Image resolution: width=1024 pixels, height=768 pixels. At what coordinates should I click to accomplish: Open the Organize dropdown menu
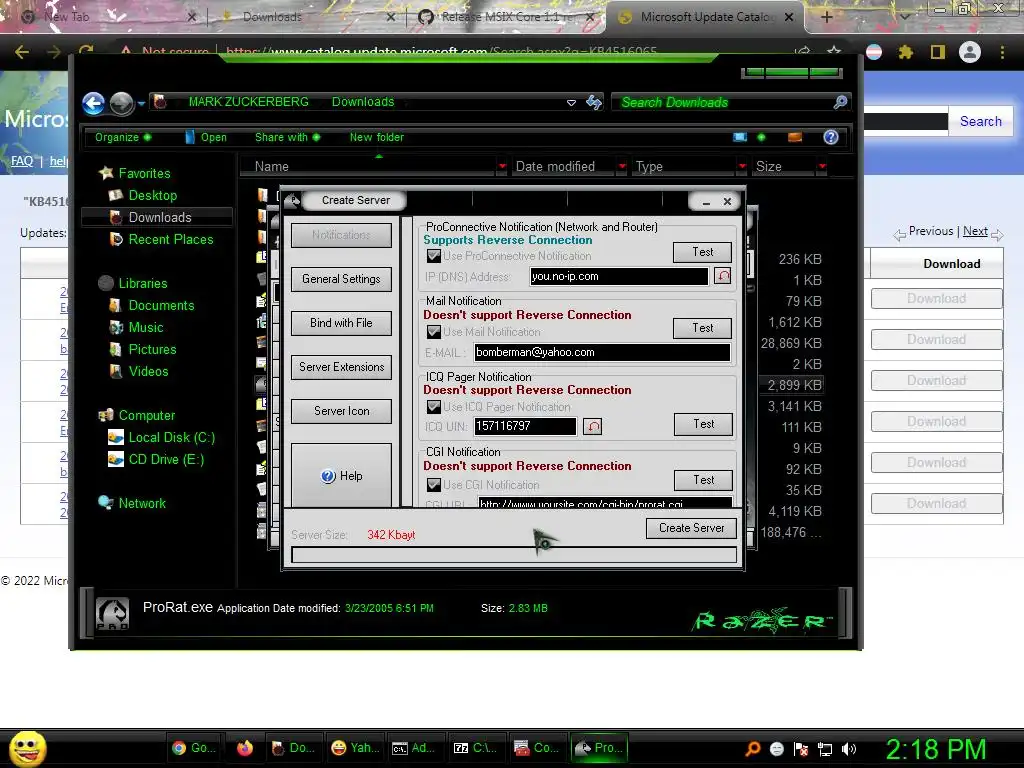pyautogui.click(x=123, y=137)
